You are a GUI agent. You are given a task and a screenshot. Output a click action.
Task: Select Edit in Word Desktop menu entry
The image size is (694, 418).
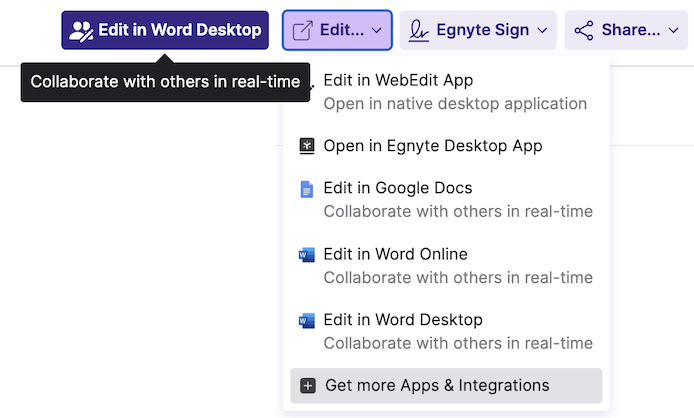click(446, 331)
